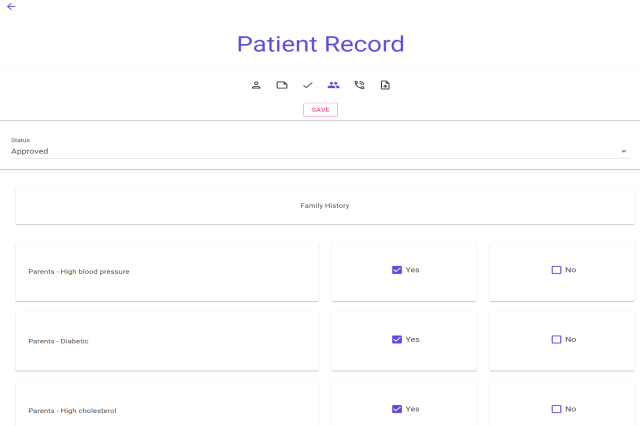This screenshot has width=640, height=426.
Task: Click the back arrow icon
Action: [x=11, y=7]
